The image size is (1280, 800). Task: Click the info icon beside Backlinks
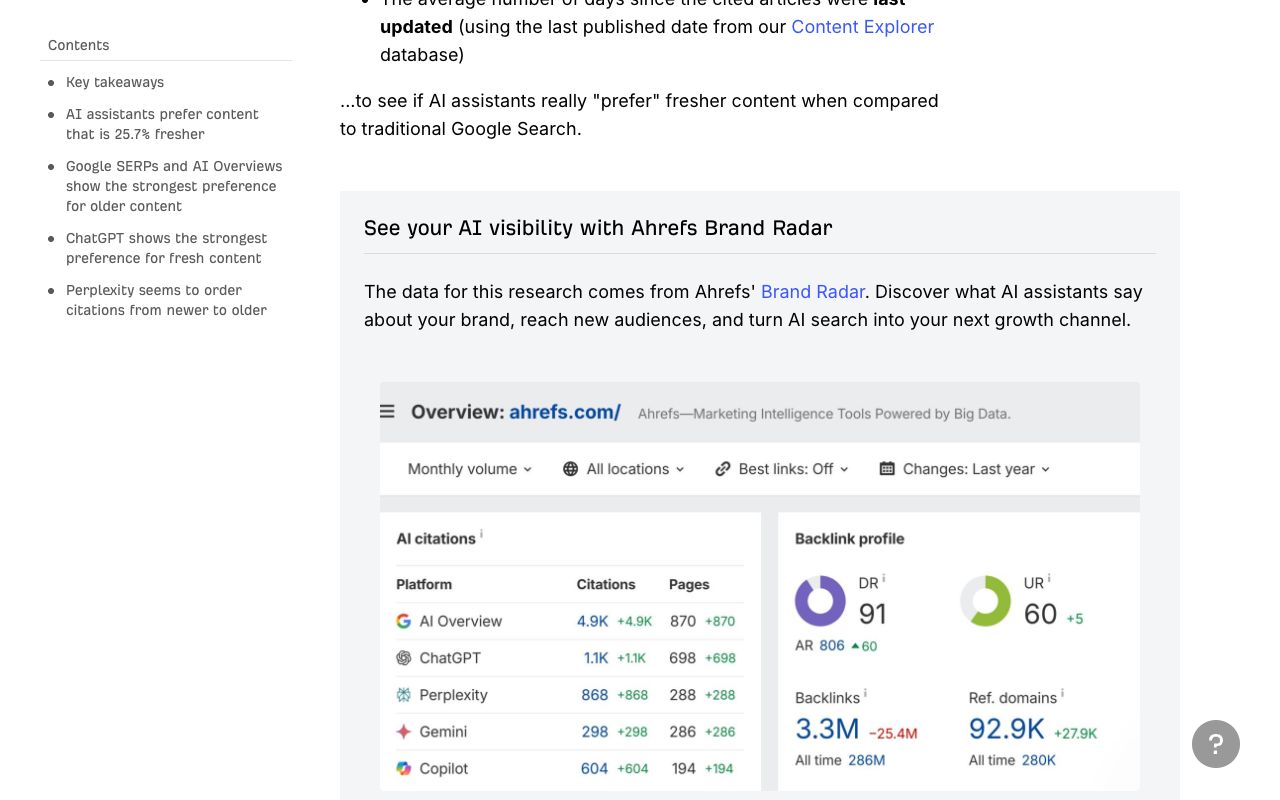coord(865,693)
